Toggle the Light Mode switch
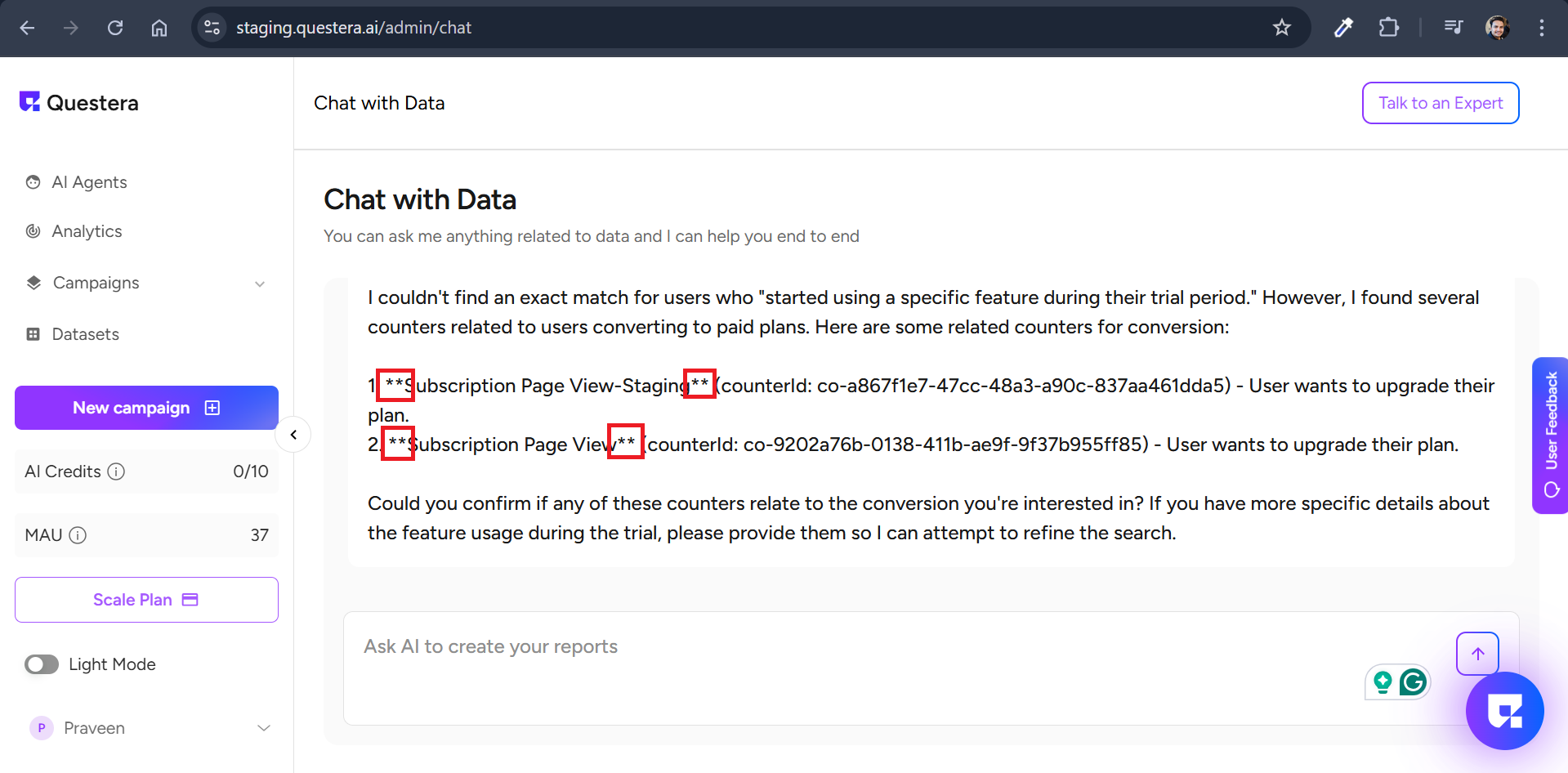This screenshot has height=773, width=1568. (42, 664)
